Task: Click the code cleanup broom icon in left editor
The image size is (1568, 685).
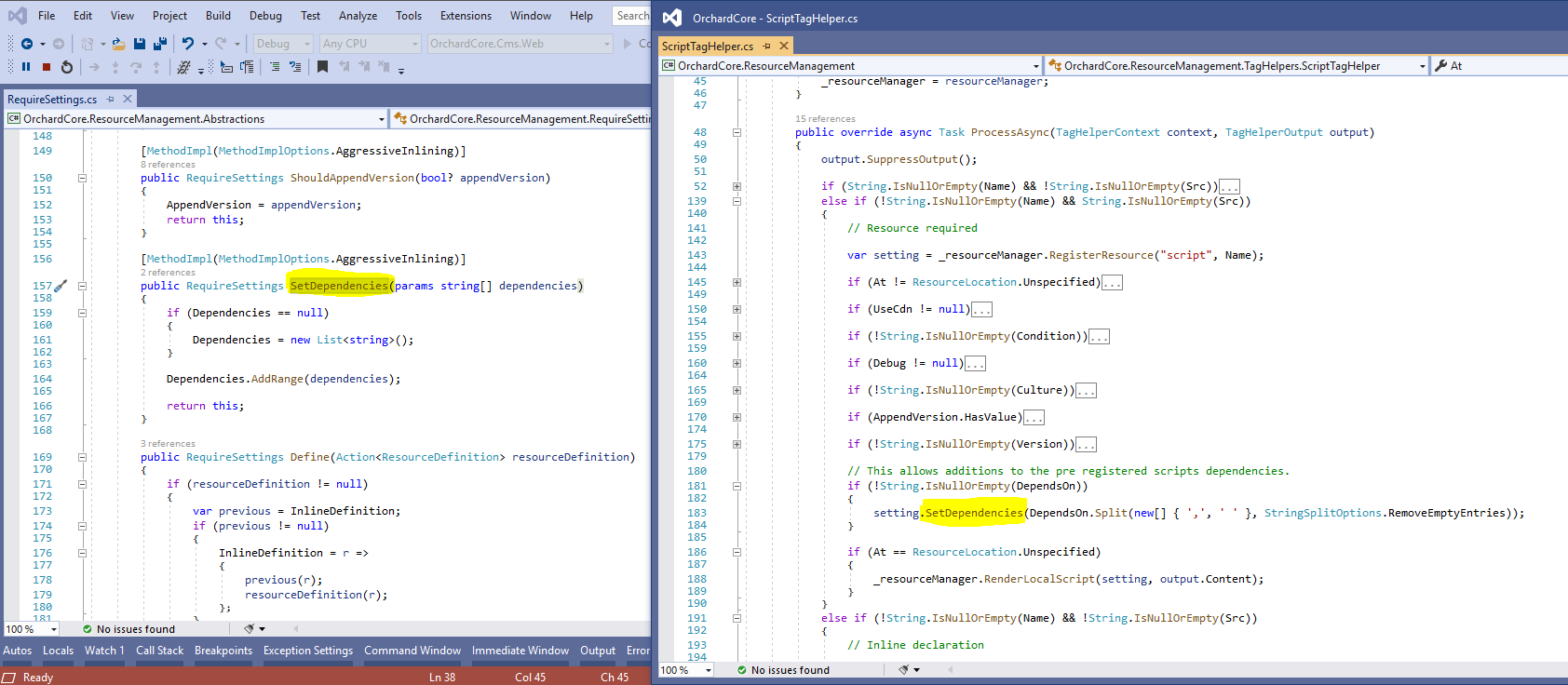Action: (250, 629)
